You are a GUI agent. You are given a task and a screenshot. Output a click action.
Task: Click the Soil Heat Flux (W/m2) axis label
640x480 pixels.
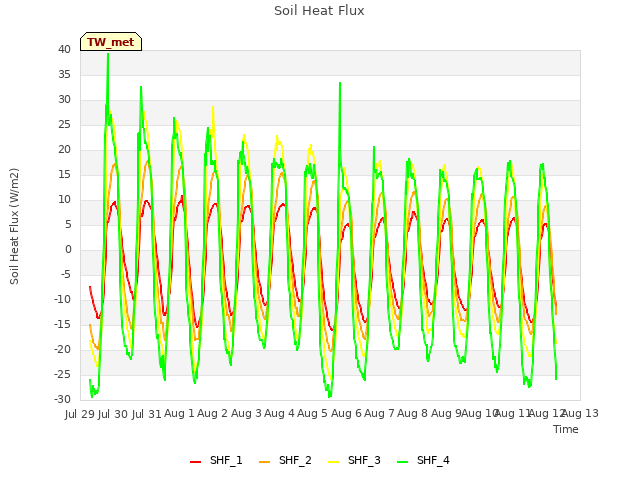[x=14, y=226]
